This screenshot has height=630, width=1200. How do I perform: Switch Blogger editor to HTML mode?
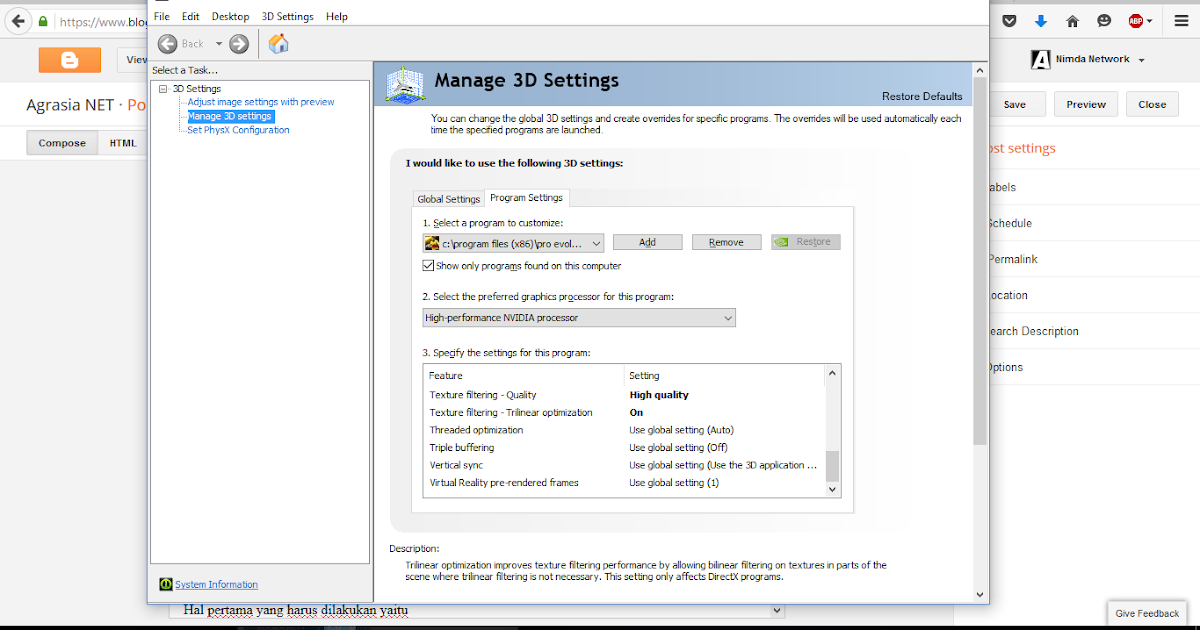click(x=123, y=143)
